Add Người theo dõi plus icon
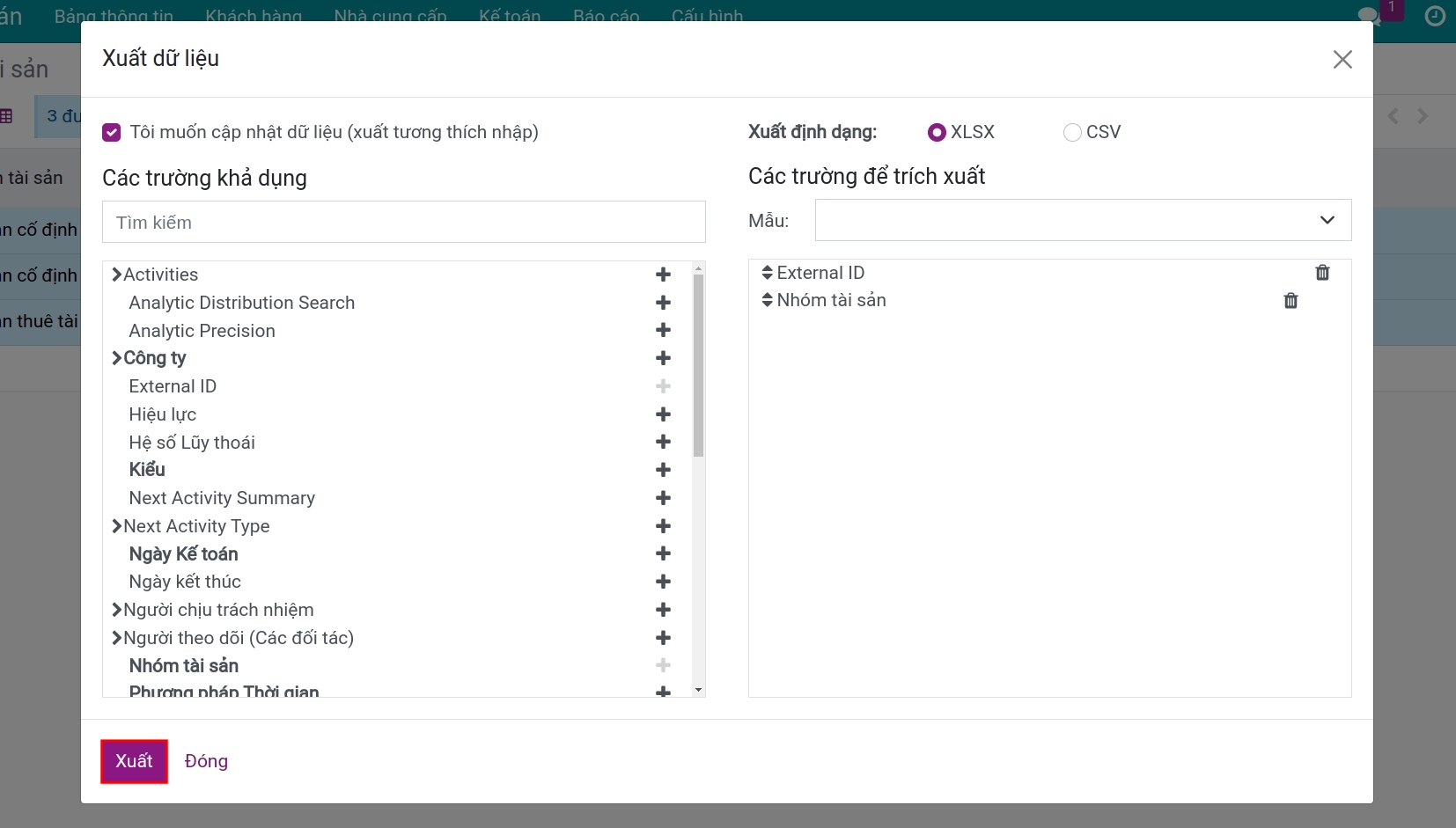Image resolution: width=1456 pixels, height=828 pixels. point(664,638)
